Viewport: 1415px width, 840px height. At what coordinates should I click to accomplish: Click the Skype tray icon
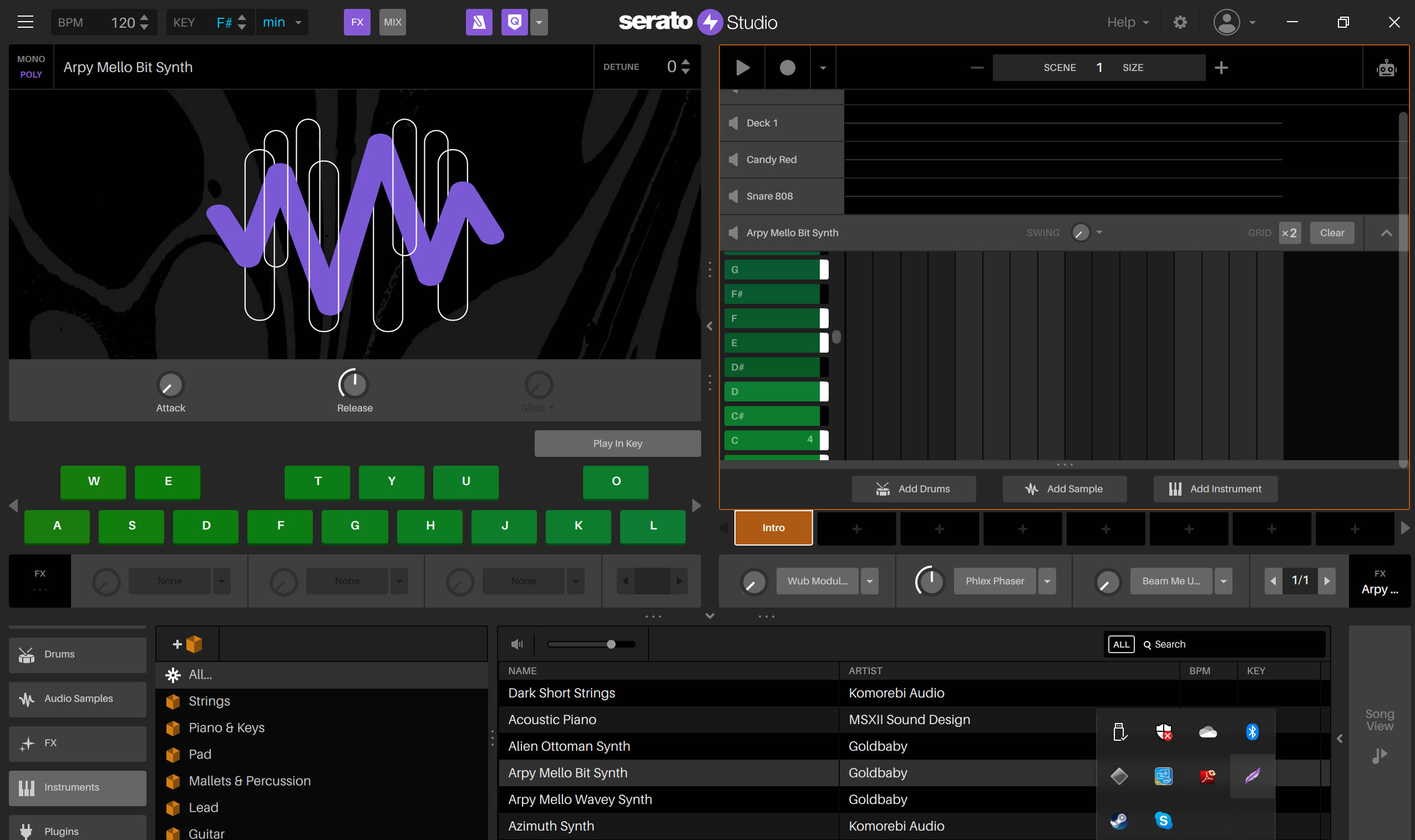[x=1163, y=820]
